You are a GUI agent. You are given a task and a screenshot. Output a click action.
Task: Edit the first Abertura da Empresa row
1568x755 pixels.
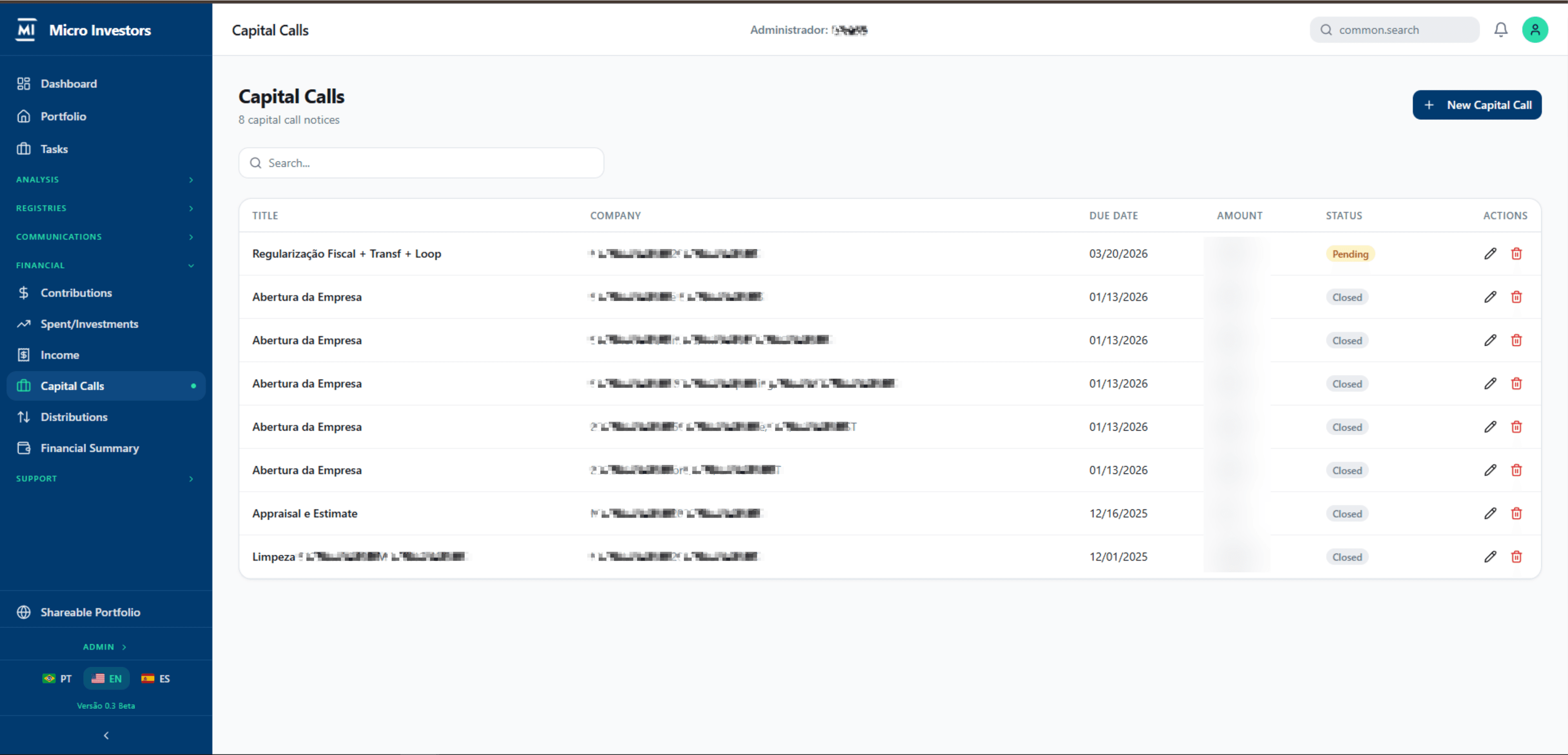[x=1490, y=297]
